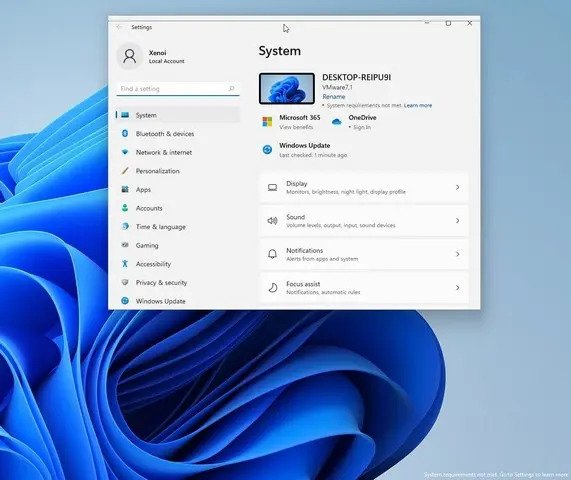Viewport: 571px width, 480px height.
Task: Go to the Apps category
Action: tap(178, 189)
